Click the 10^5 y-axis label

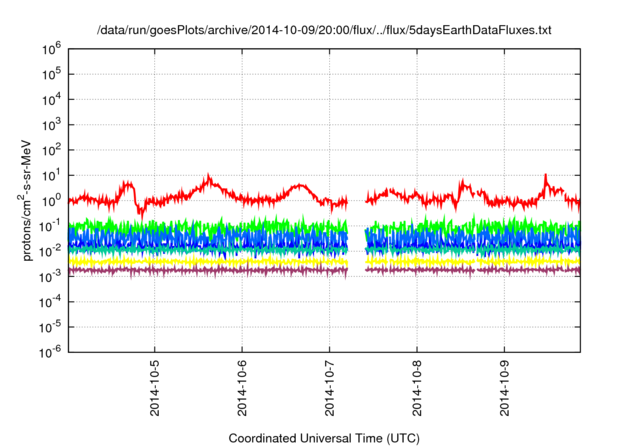(x=51, y=75)
